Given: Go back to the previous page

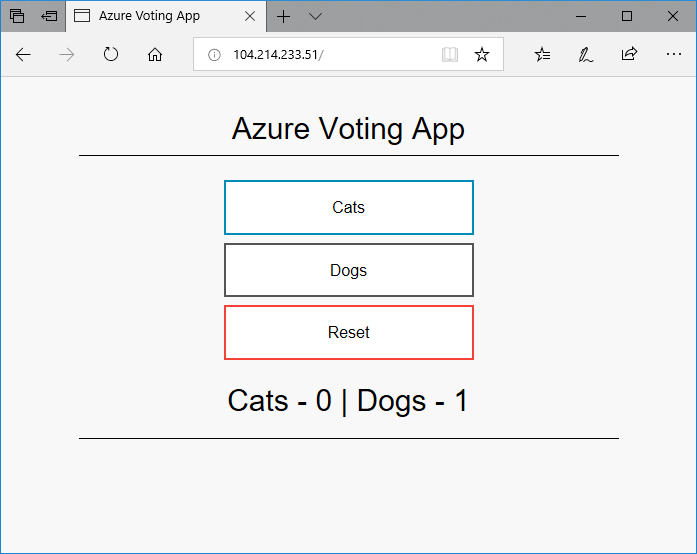Looking at the screenshot, I should pyautogui.click(x=23, y=55).
